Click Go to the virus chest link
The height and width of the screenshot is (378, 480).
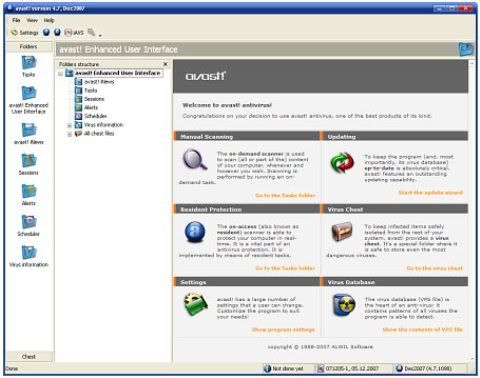(435, 268)
